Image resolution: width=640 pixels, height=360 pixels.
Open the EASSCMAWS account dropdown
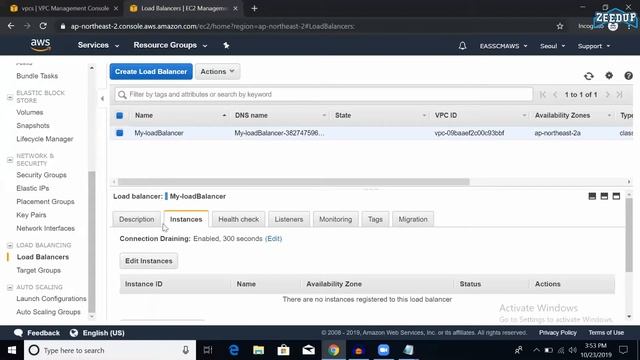(x=503, y=46)
